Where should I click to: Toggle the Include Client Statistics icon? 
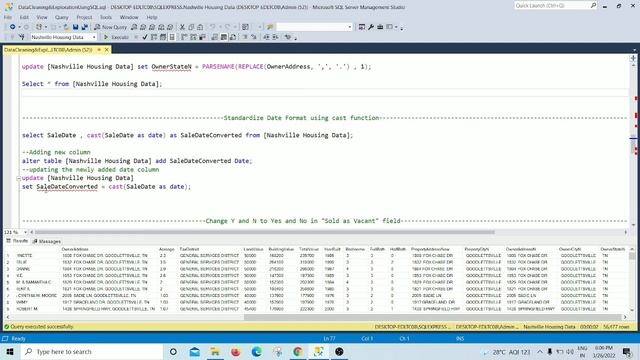tap(202, 37)
